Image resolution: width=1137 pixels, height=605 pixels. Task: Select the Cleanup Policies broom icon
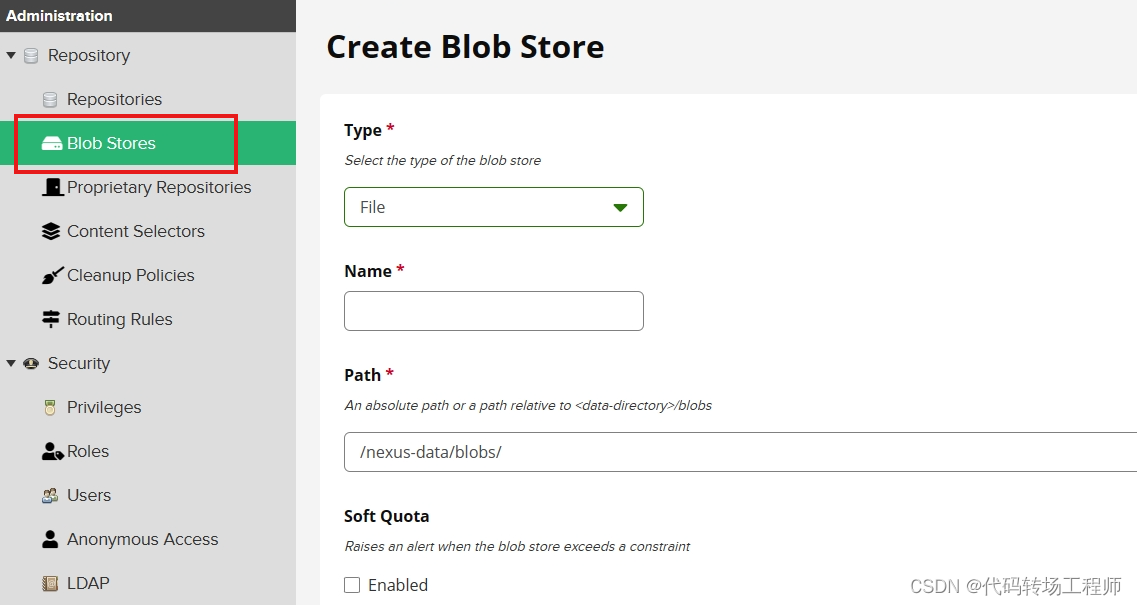point(52,275)
